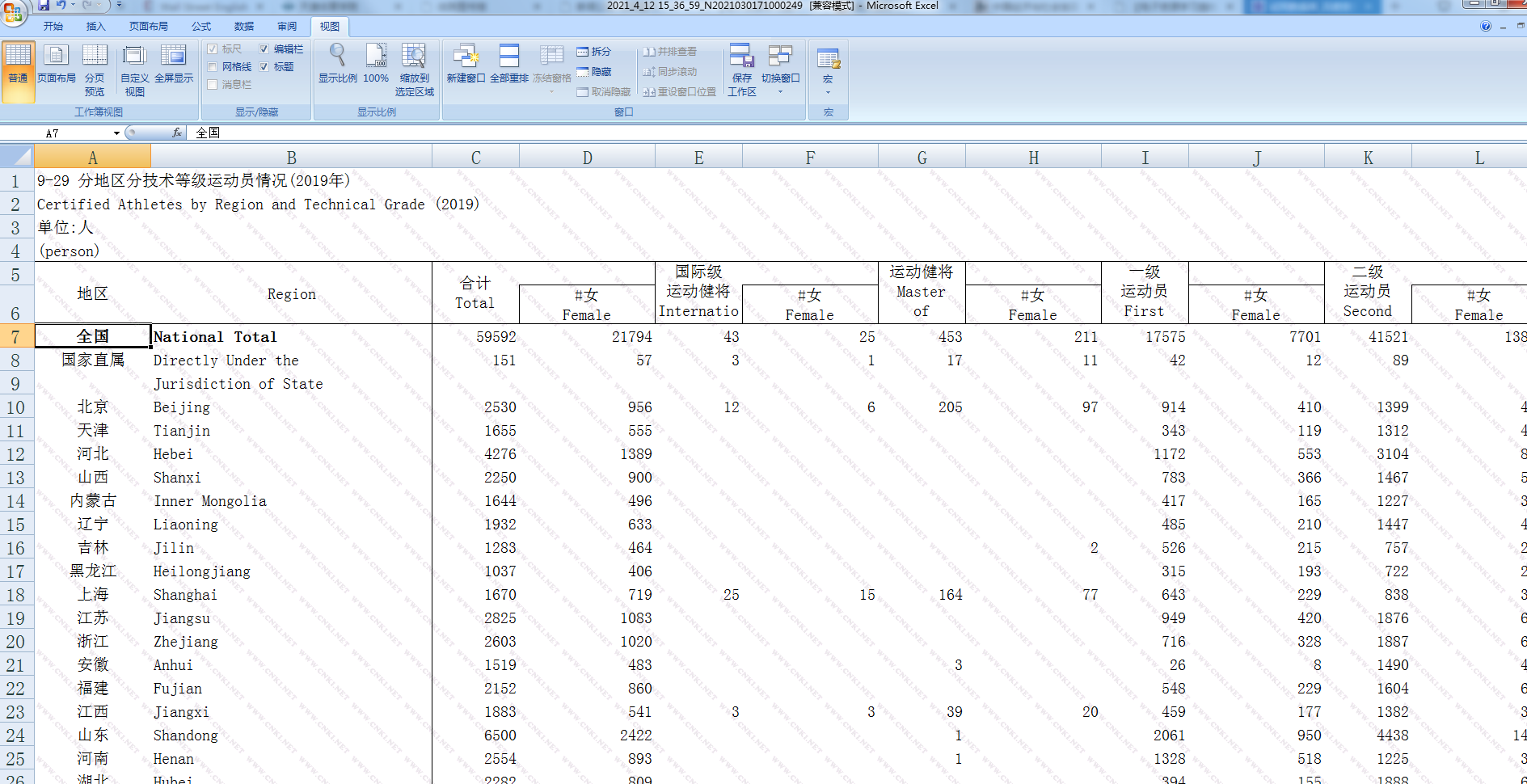Click the formula bar containing 全国

[x=857, y=133]
